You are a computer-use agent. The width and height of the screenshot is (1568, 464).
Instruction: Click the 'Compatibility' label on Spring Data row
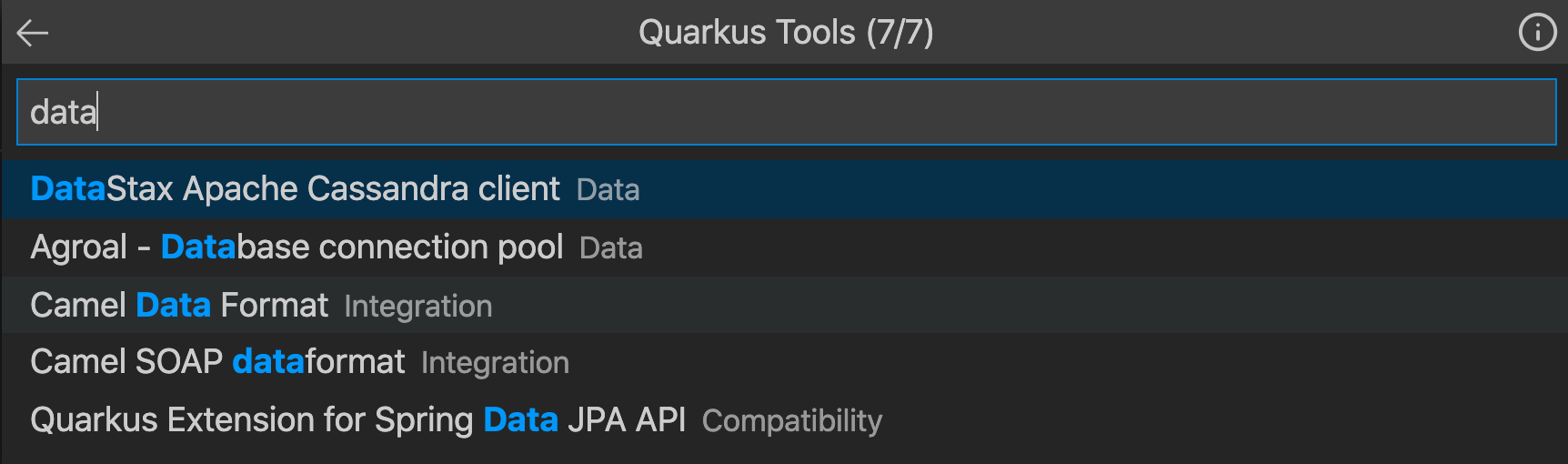[x=792, y=421]
